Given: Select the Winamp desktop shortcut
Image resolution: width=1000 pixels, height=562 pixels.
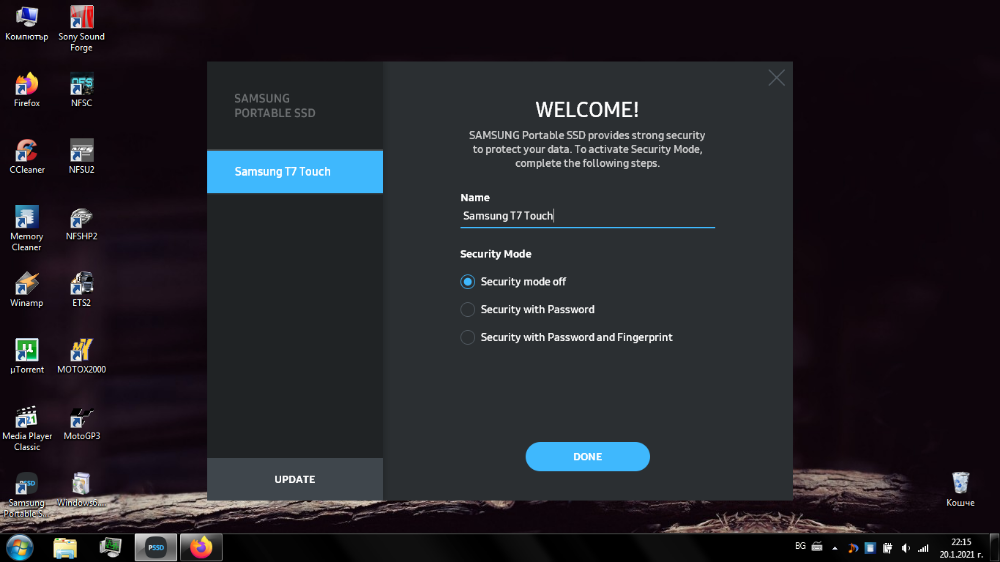Looking at the screenshot, I should [x=27, y=290].
